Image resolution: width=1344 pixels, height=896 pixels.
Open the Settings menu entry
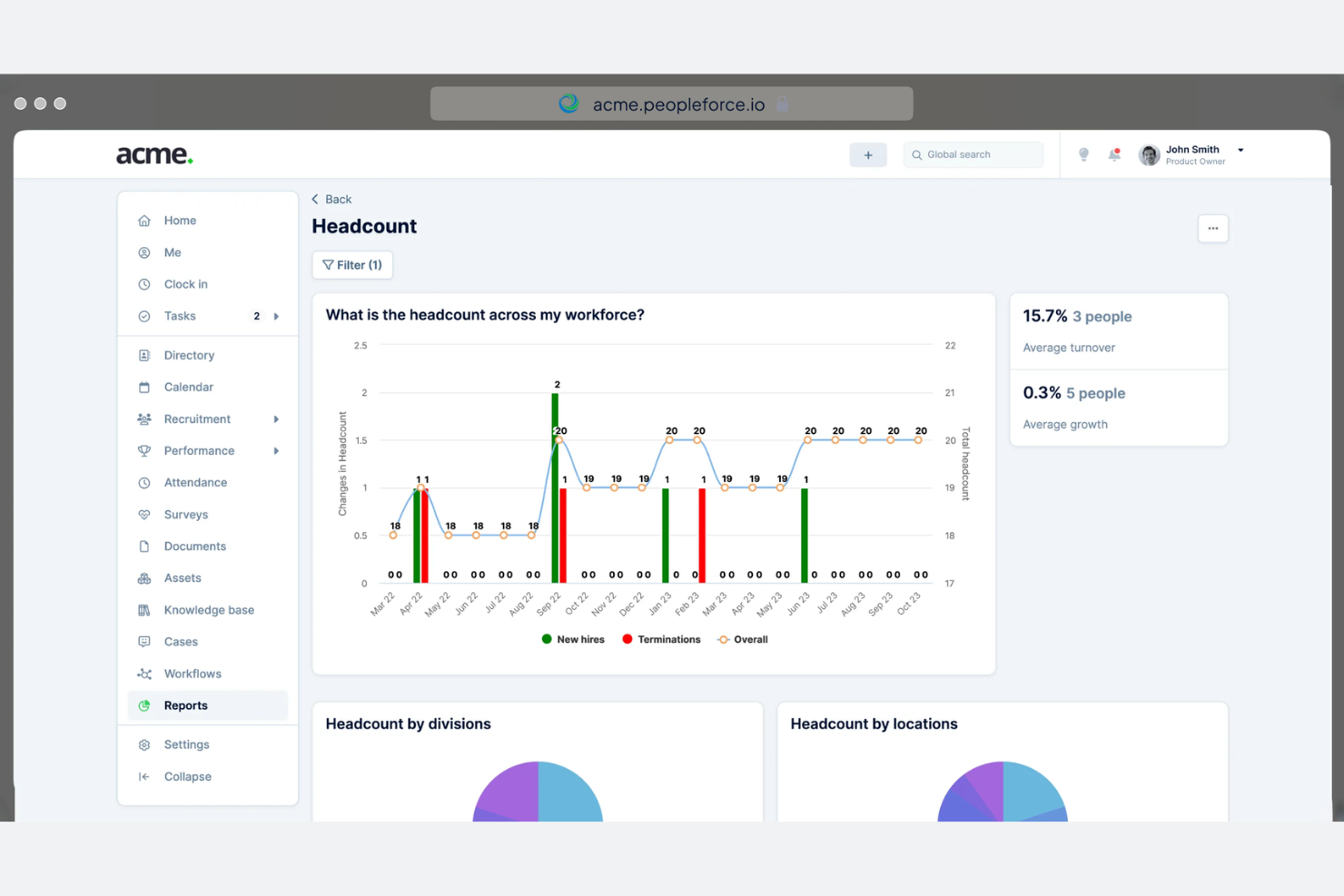tap(186, 743)
